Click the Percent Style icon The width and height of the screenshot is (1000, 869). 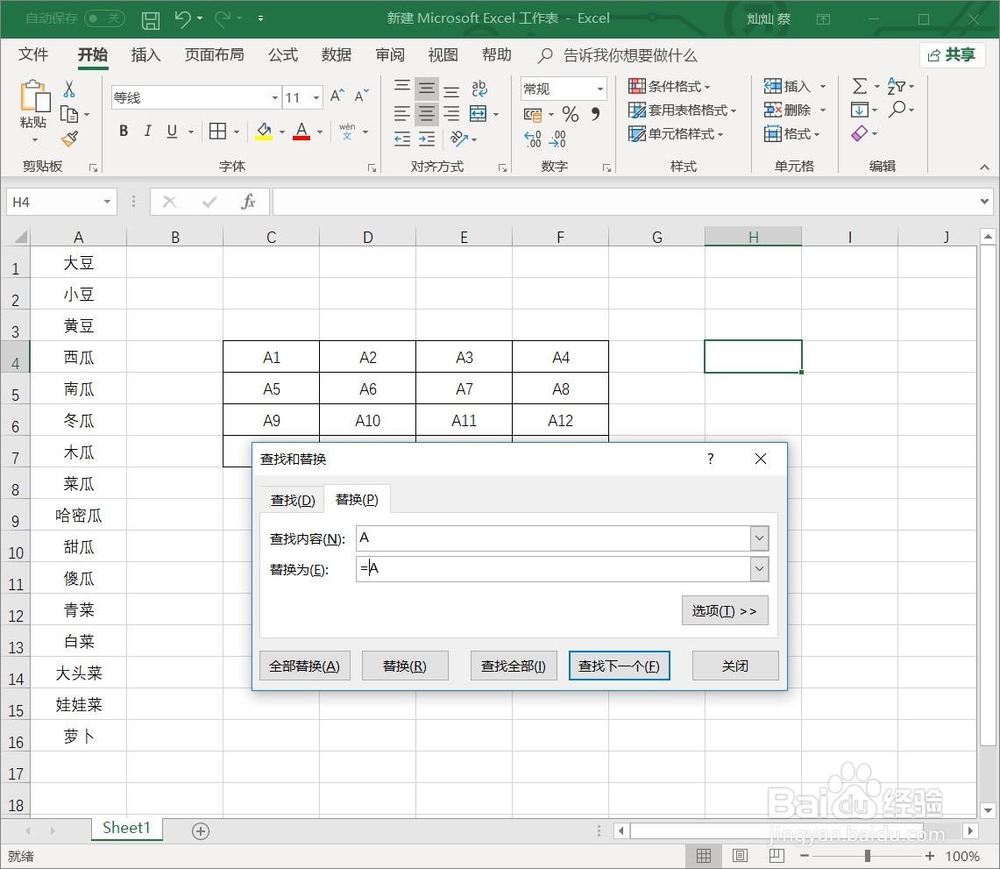(570, 114)
